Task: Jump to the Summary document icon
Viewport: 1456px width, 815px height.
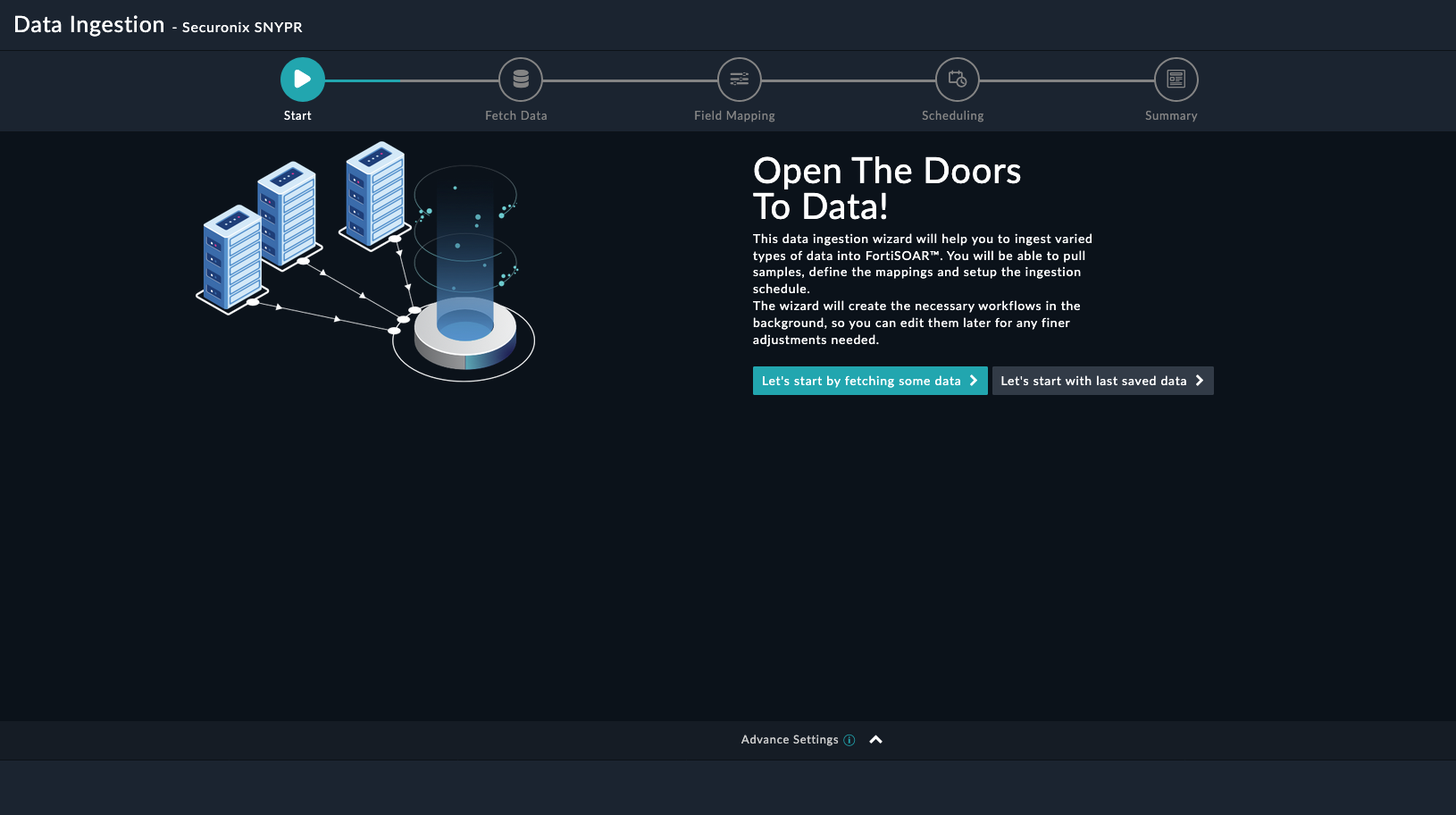Action: 1176,80
